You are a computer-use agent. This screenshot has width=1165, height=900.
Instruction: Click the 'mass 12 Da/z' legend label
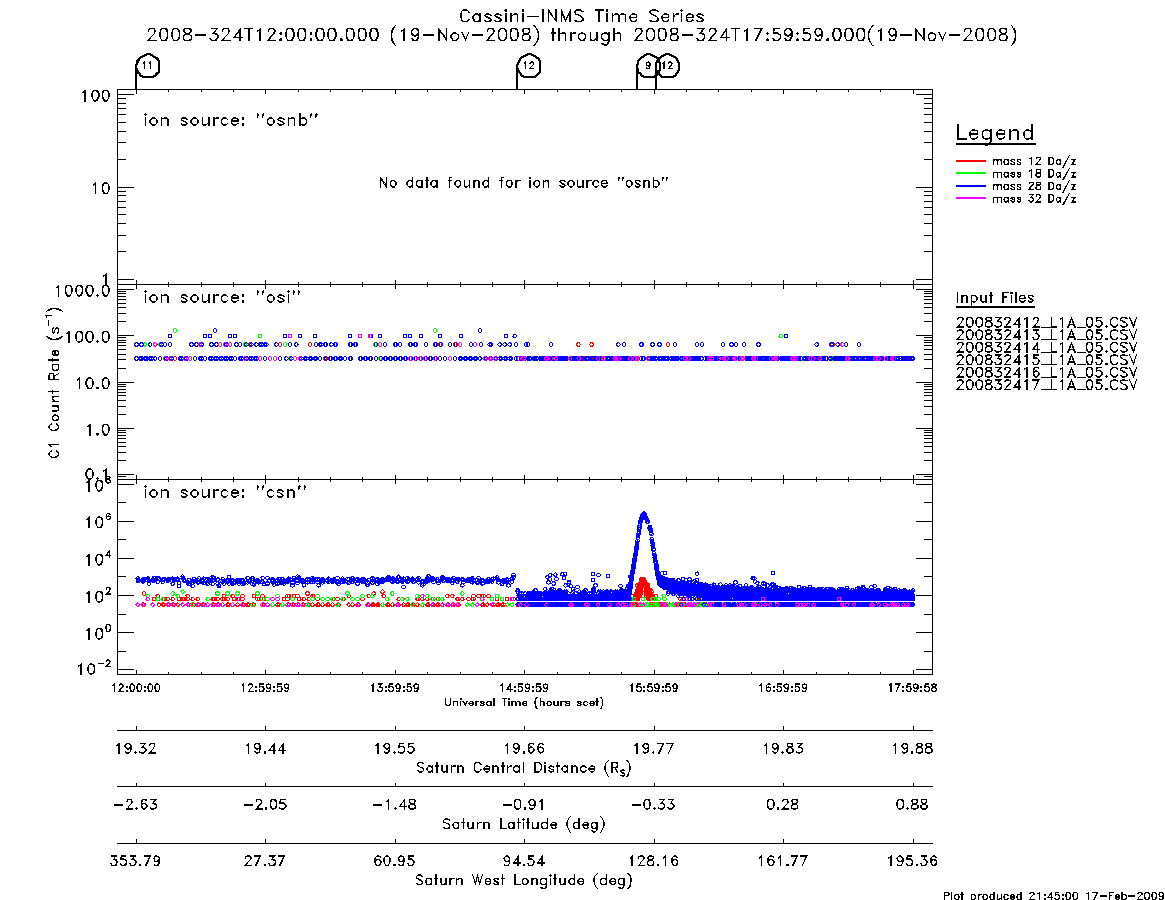[1034, 161]
